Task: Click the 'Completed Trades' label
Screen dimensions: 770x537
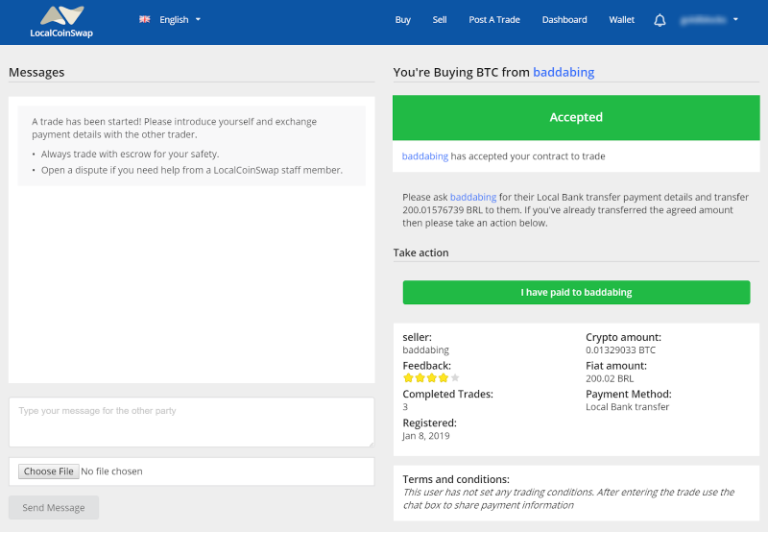Action: pos(447,394)
